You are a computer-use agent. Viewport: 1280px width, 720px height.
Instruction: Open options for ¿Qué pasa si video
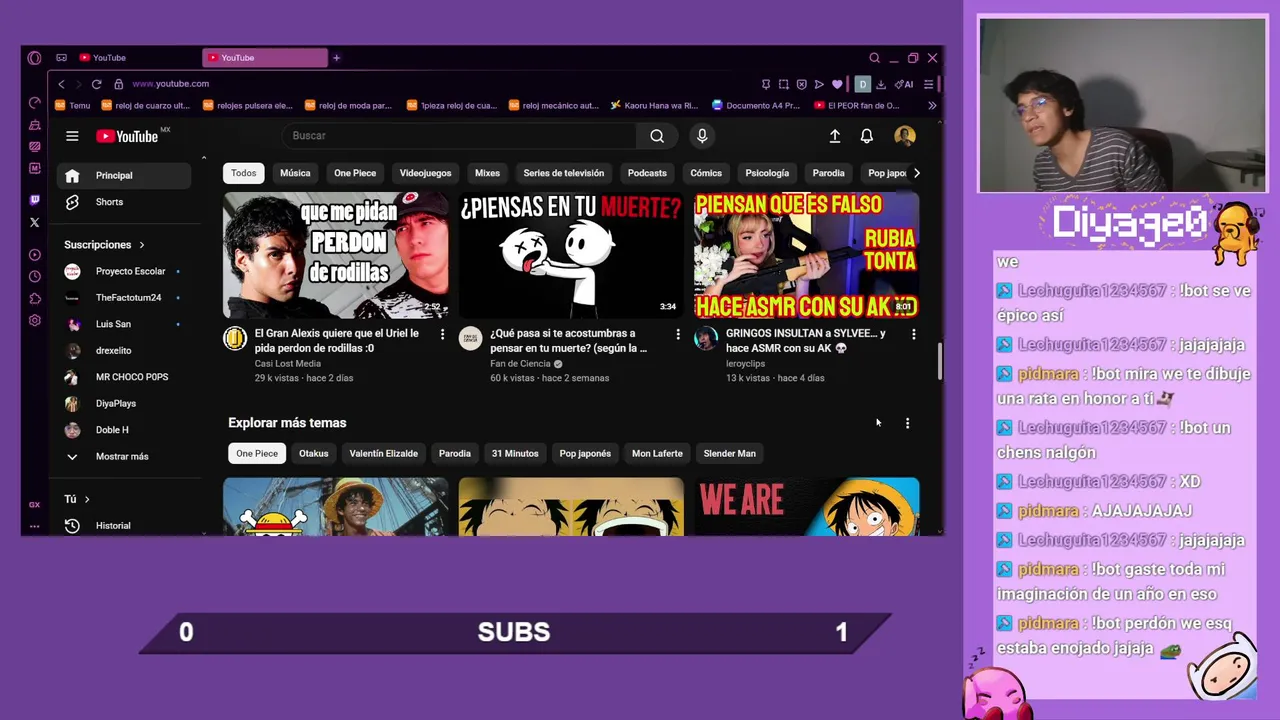[x=678, y=334]
